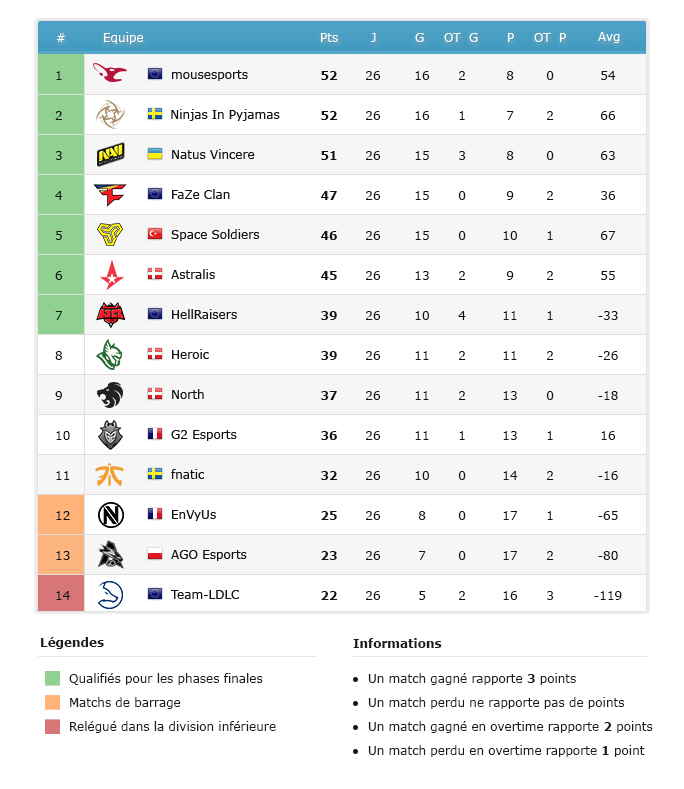Select the fnatic logo icon

pyautogui.click(x=110, y=475)
